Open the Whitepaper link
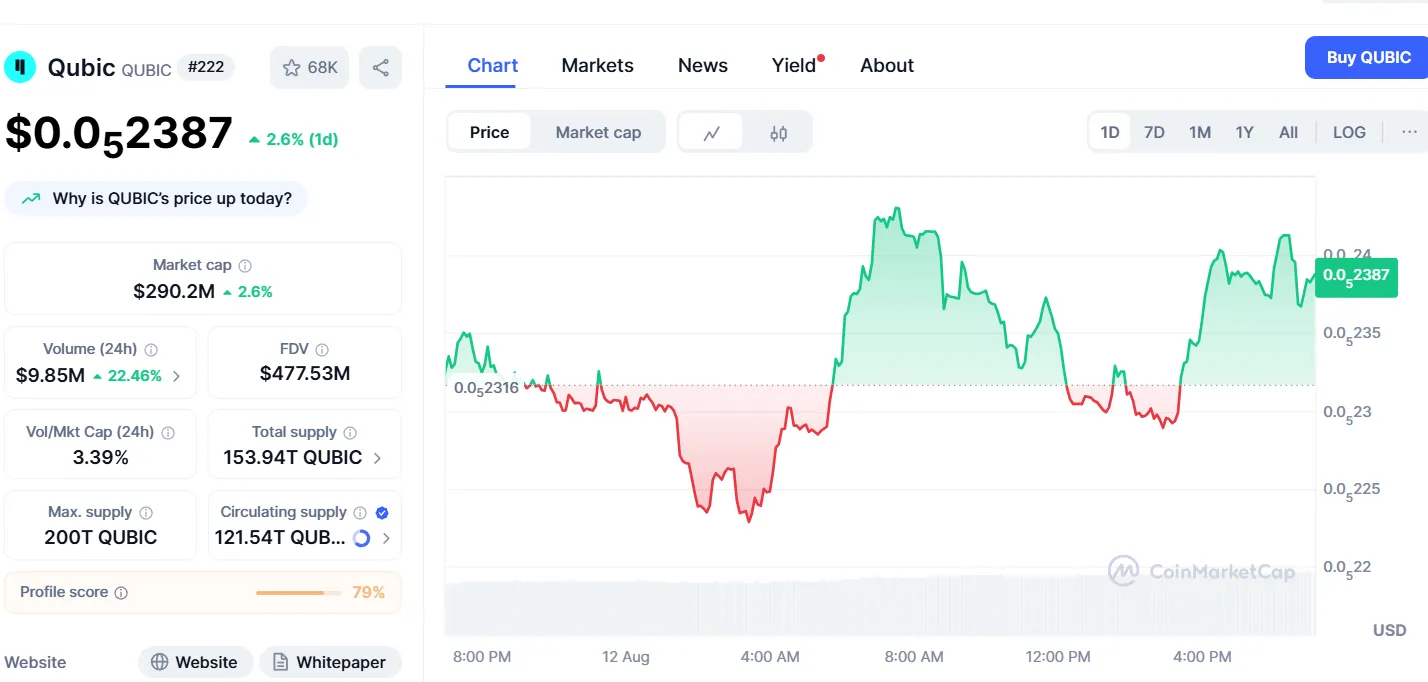Viewport: 1428px width, 682px height. click(330, 662)
